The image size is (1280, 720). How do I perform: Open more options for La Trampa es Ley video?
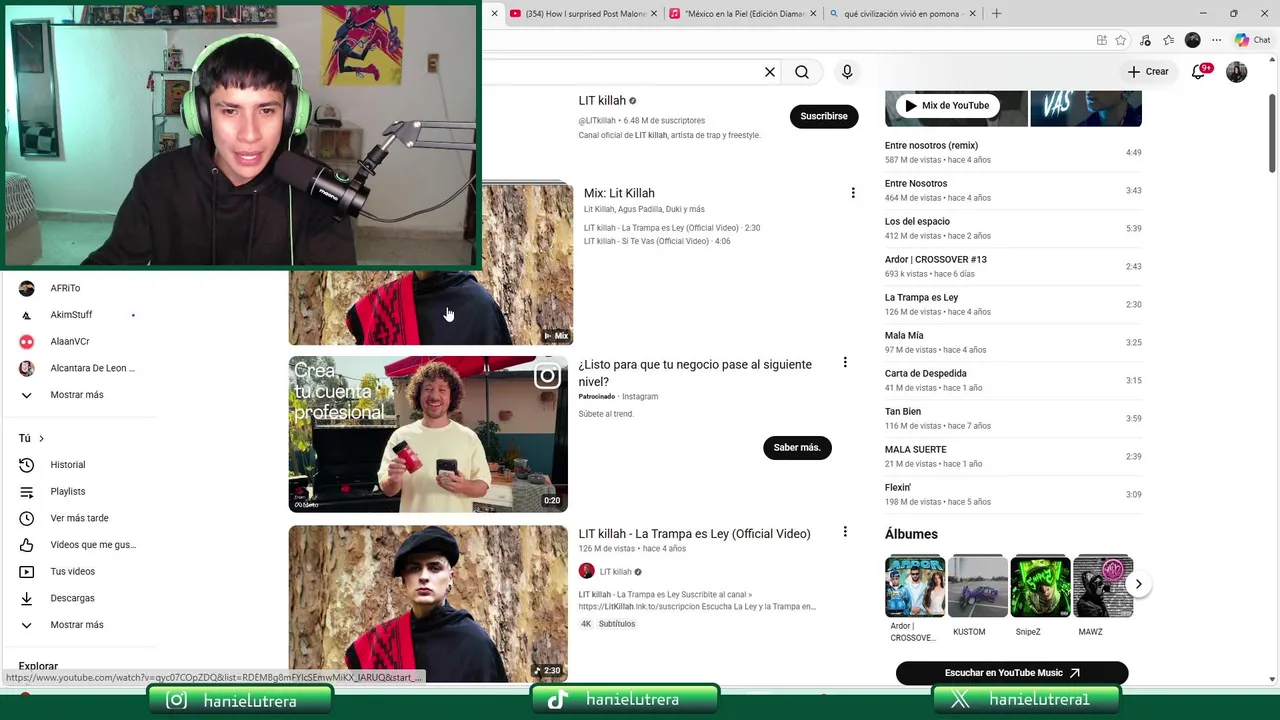click(x=845, y=532)
